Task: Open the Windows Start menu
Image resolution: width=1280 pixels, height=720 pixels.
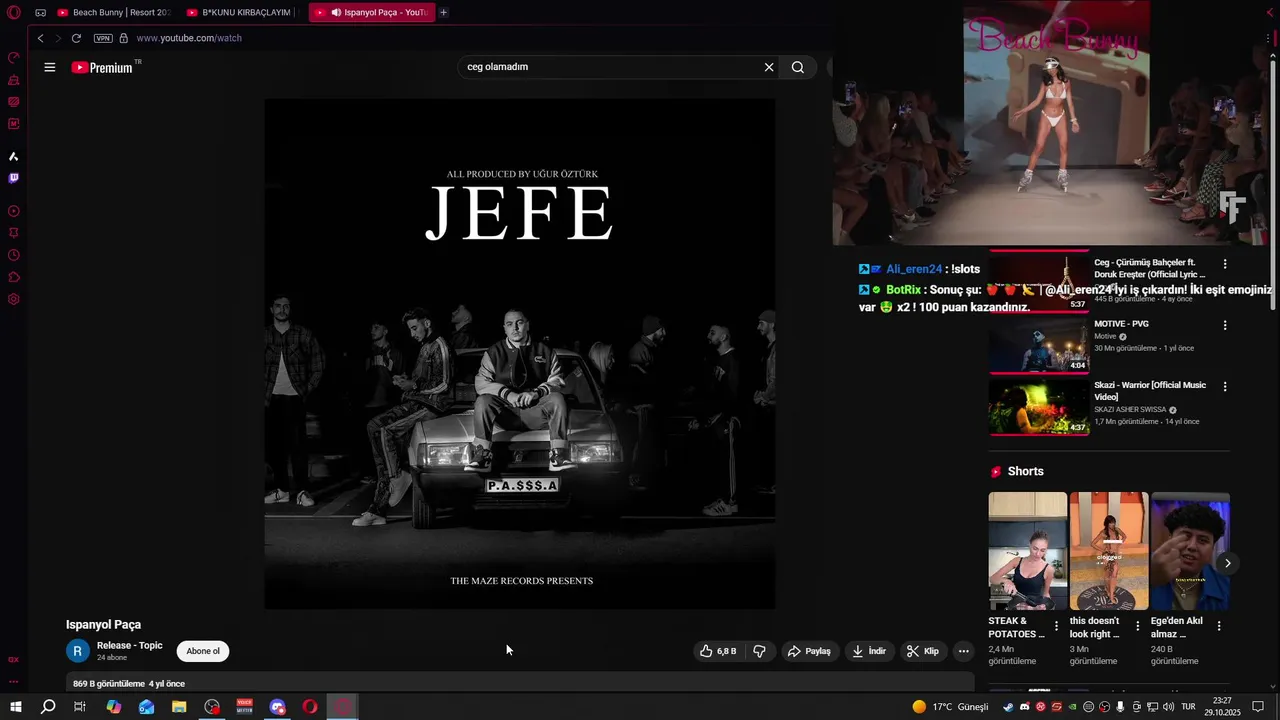Action: coord(16,706)
